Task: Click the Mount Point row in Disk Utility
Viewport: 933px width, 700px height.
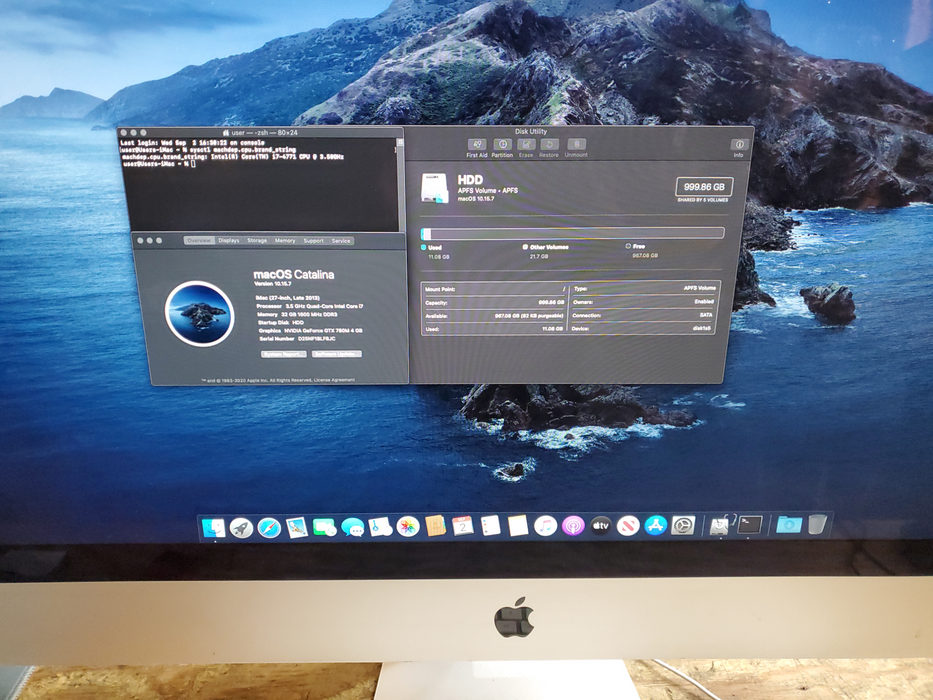Action: [495, 289]
